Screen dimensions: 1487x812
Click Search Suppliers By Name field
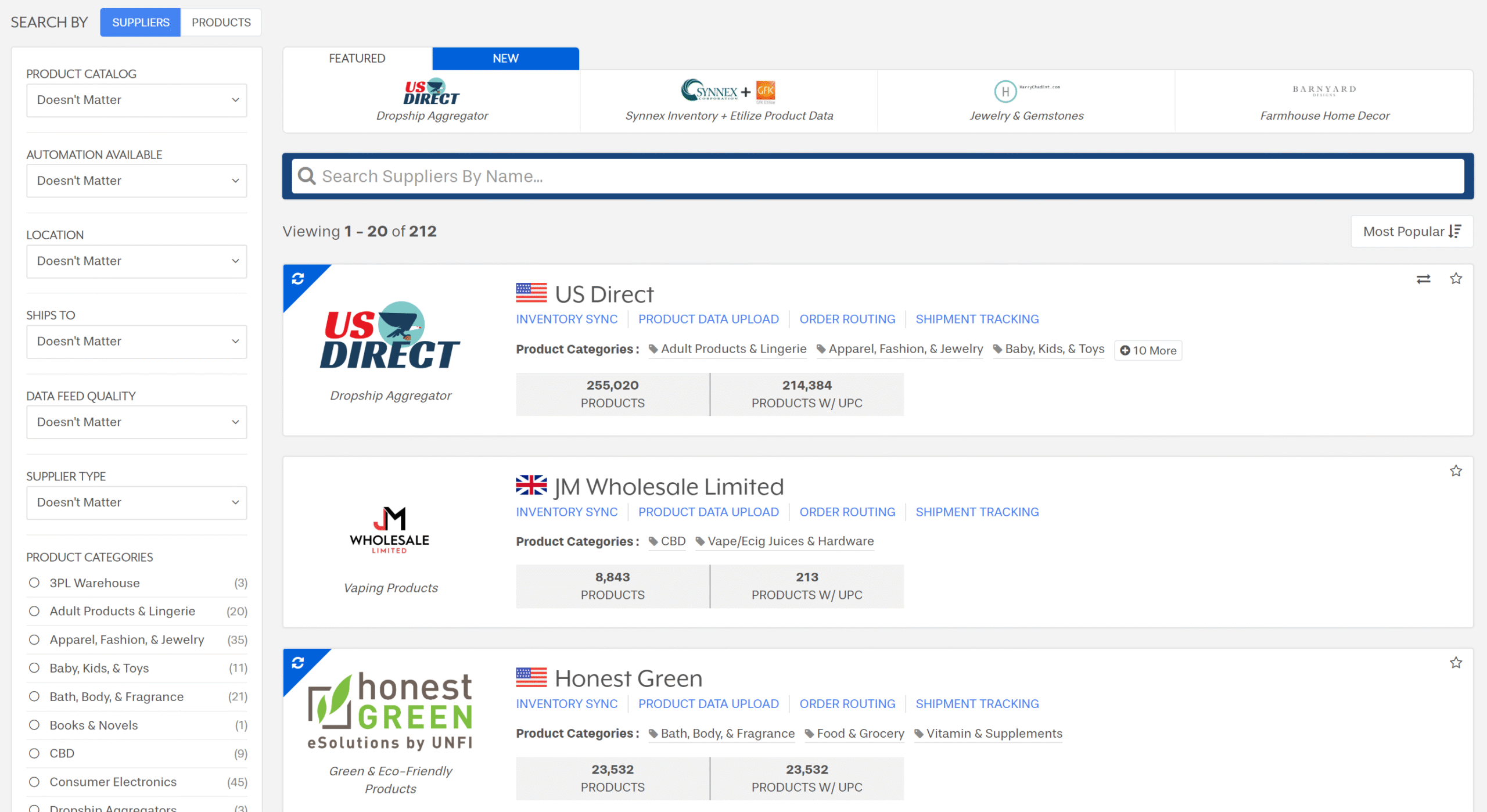[x=877, y=176]
